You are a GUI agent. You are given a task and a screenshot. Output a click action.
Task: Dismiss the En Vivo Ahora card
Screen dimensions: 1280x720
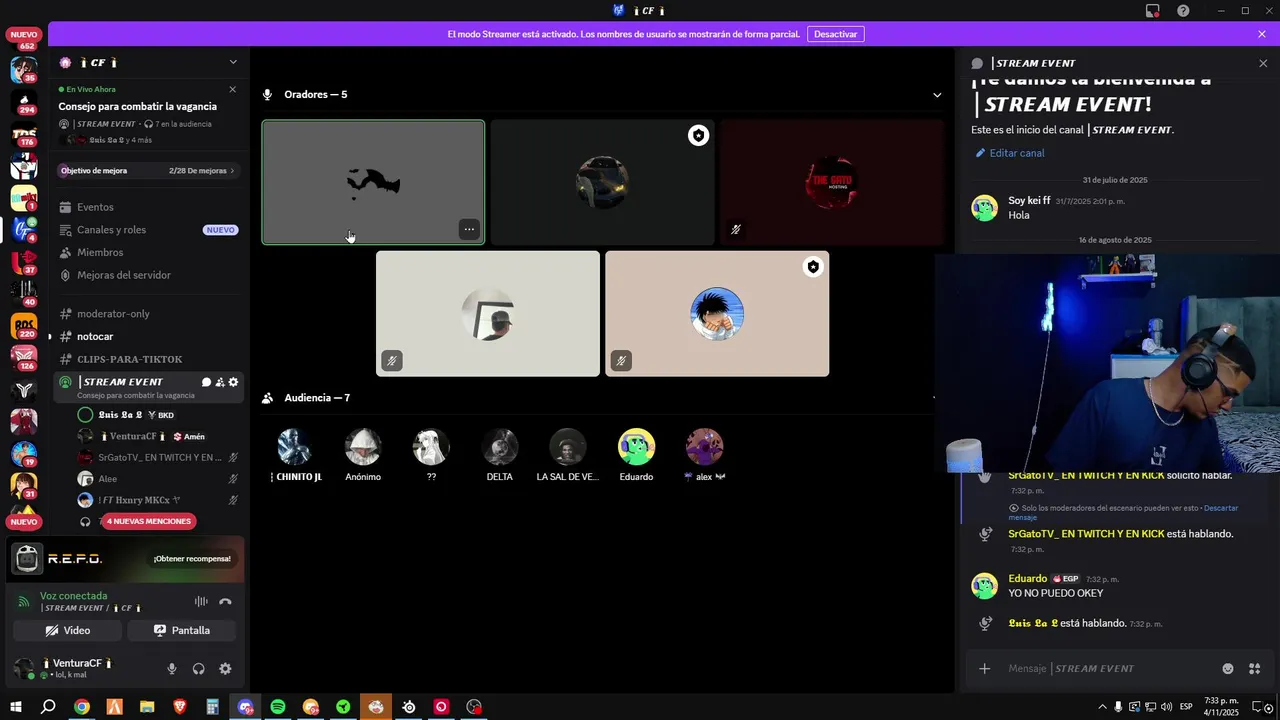tap(233, 89)
